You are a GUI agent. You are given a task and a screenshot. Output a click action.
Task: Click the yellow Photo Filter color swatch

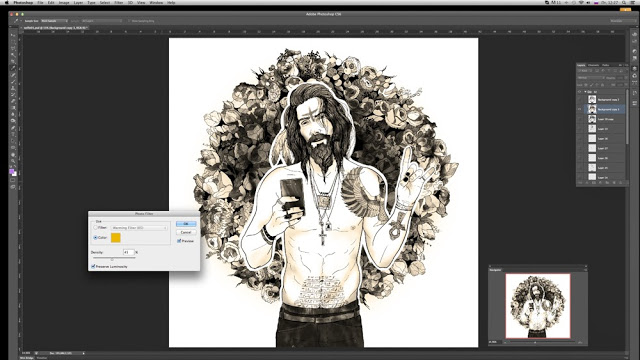pos(116,238)
